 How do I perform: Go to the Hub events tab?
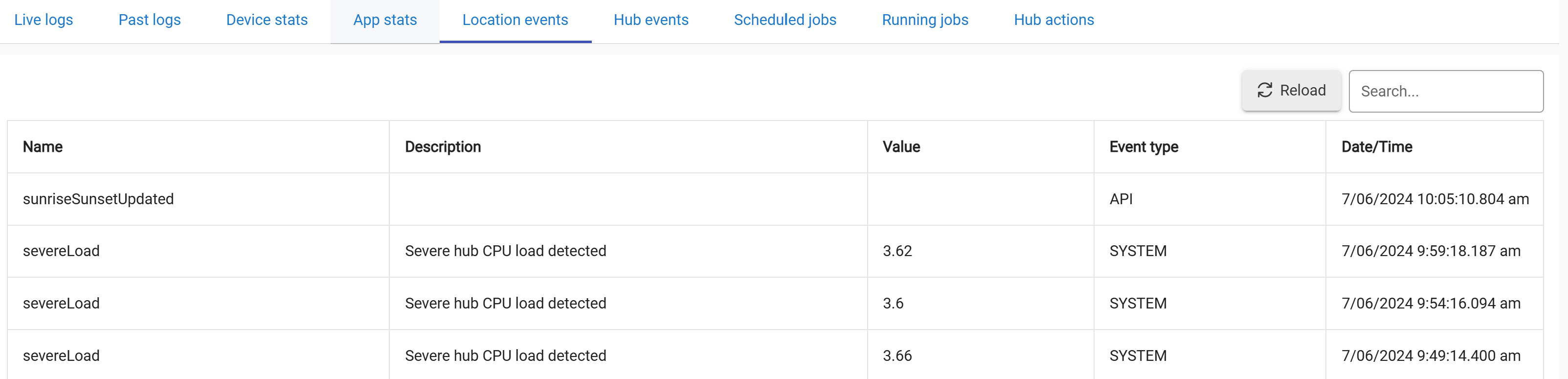(650, 20)
